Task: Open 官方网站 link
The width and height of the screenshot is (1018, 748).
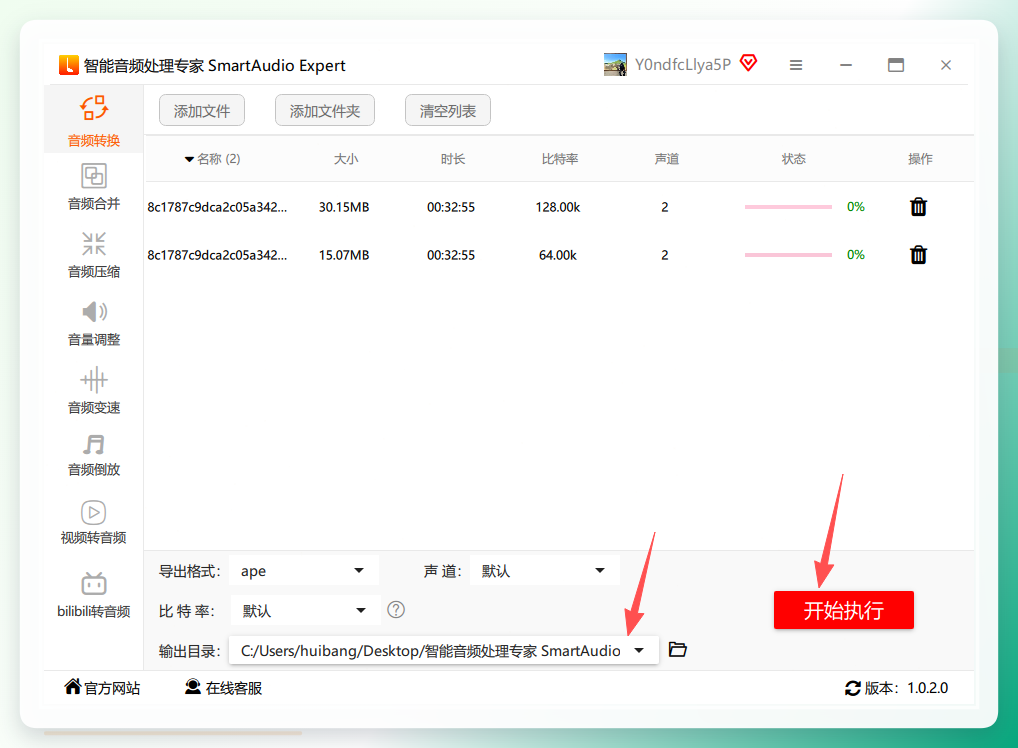Action: coord(102,688)
